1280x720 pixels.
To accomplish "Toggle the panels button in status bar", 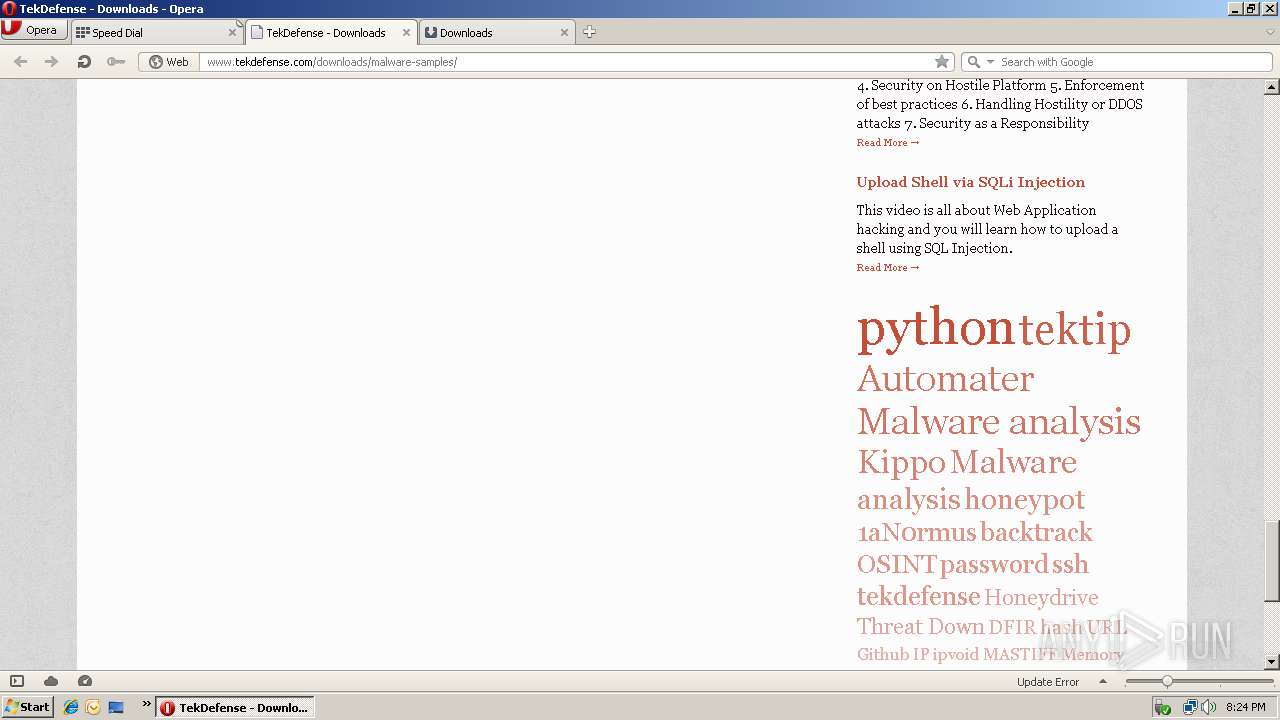I will (x=17, y=681).
